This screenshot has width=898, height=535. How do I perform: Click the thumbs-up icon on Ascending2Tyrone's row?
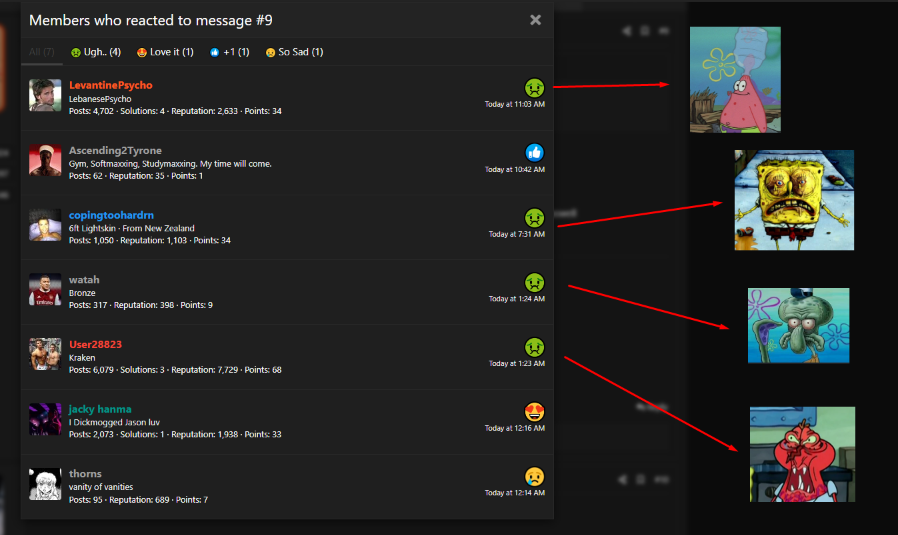coord(534,152)
